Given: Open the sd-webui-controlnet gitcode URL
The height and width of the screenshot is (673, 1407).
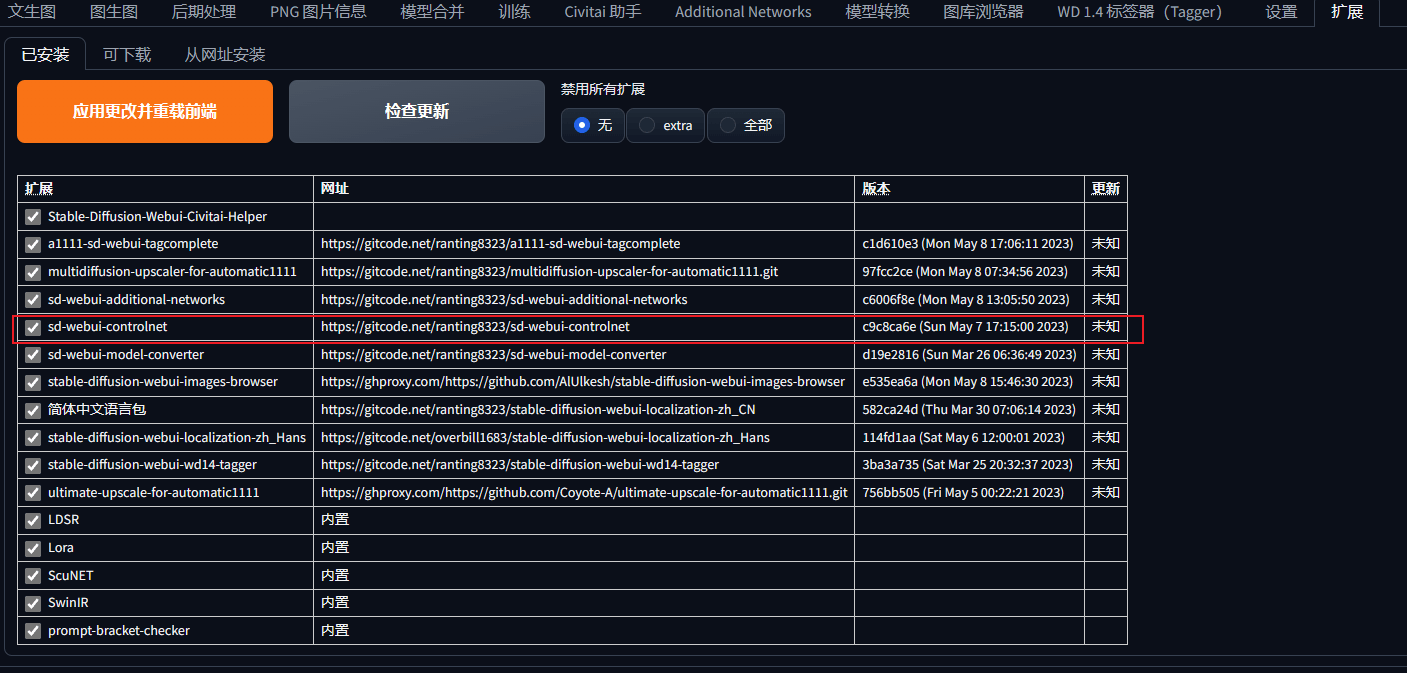Looking at the screenshot, I should [x=475, y=327].
